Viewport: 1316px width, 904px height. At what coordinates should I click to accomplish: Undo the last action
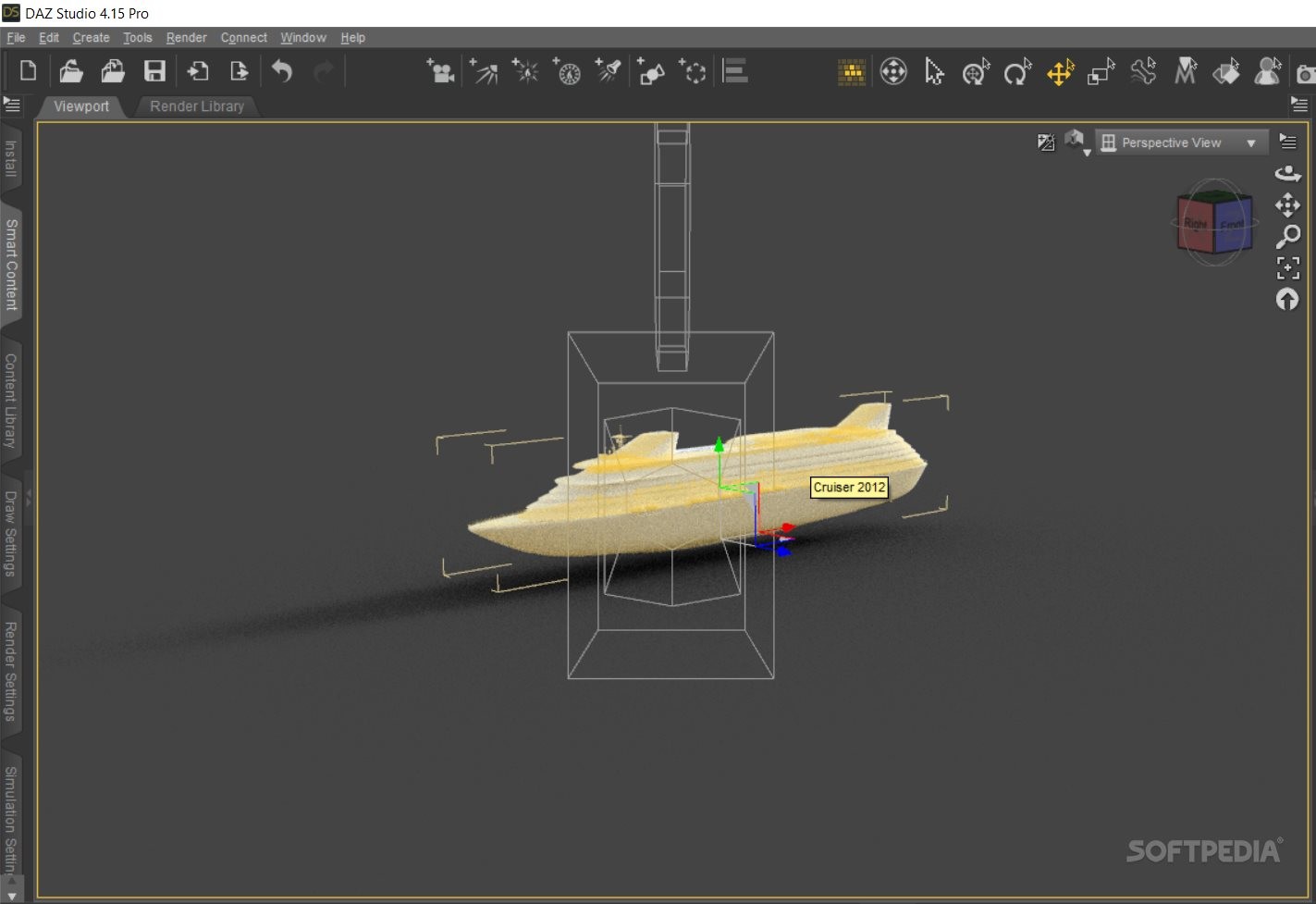[x=282, y=71]
